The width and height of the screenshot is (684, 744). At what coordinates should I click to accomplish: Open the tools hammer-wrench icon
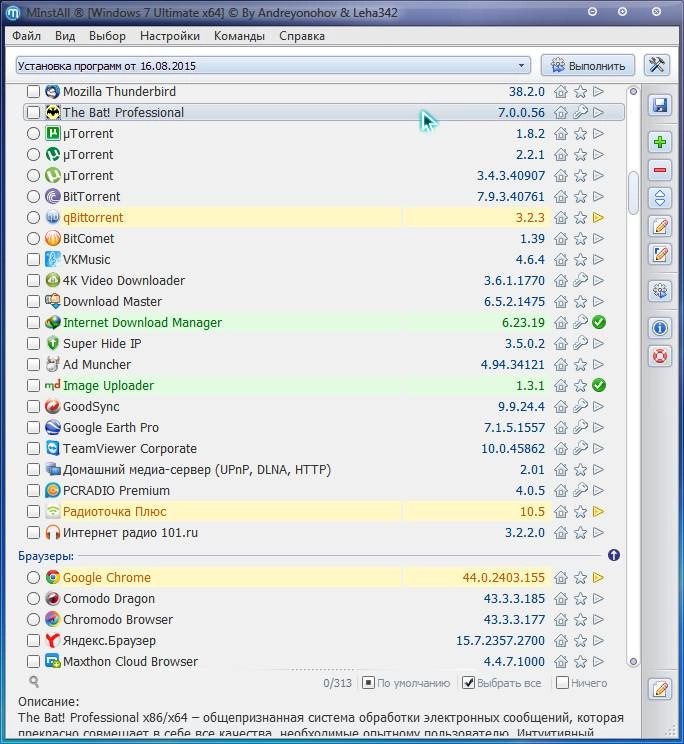tap(657, 65)
